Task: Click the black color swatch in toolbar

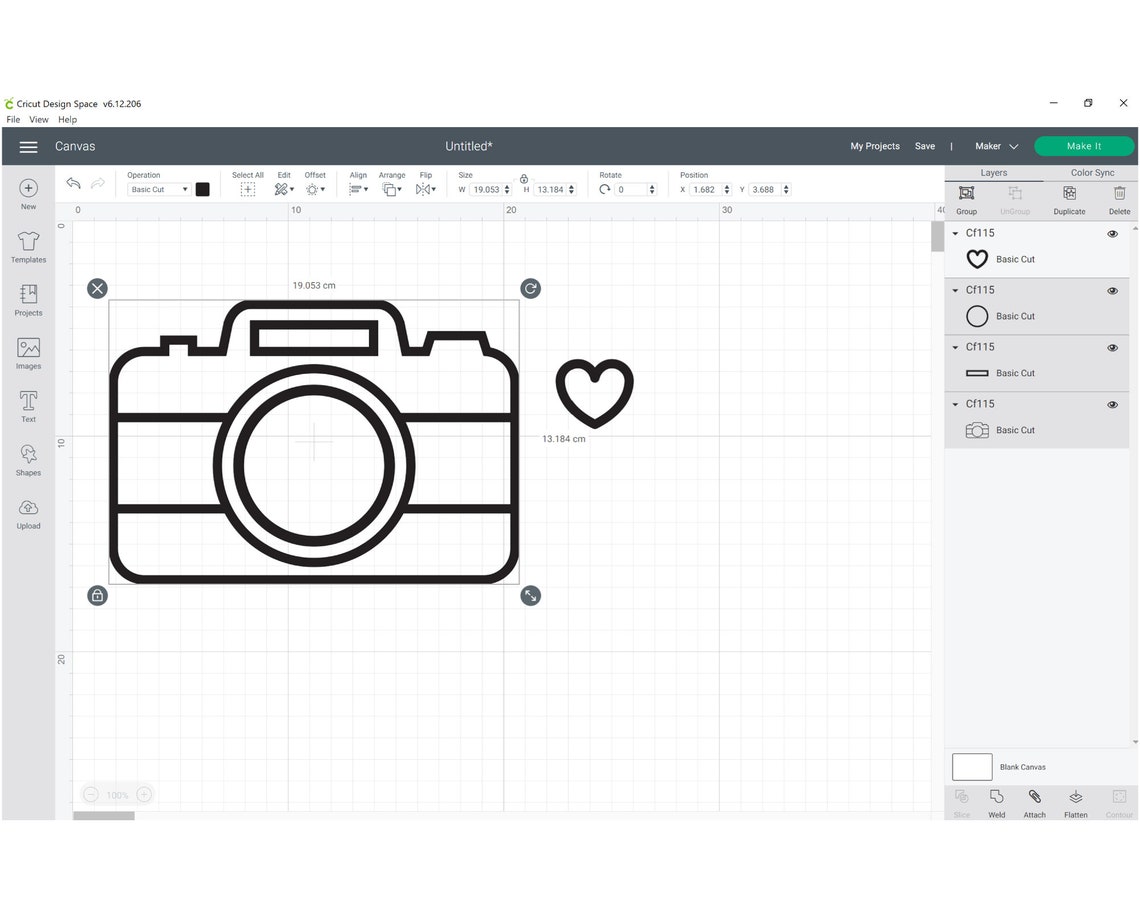Action: click(203, 189)
